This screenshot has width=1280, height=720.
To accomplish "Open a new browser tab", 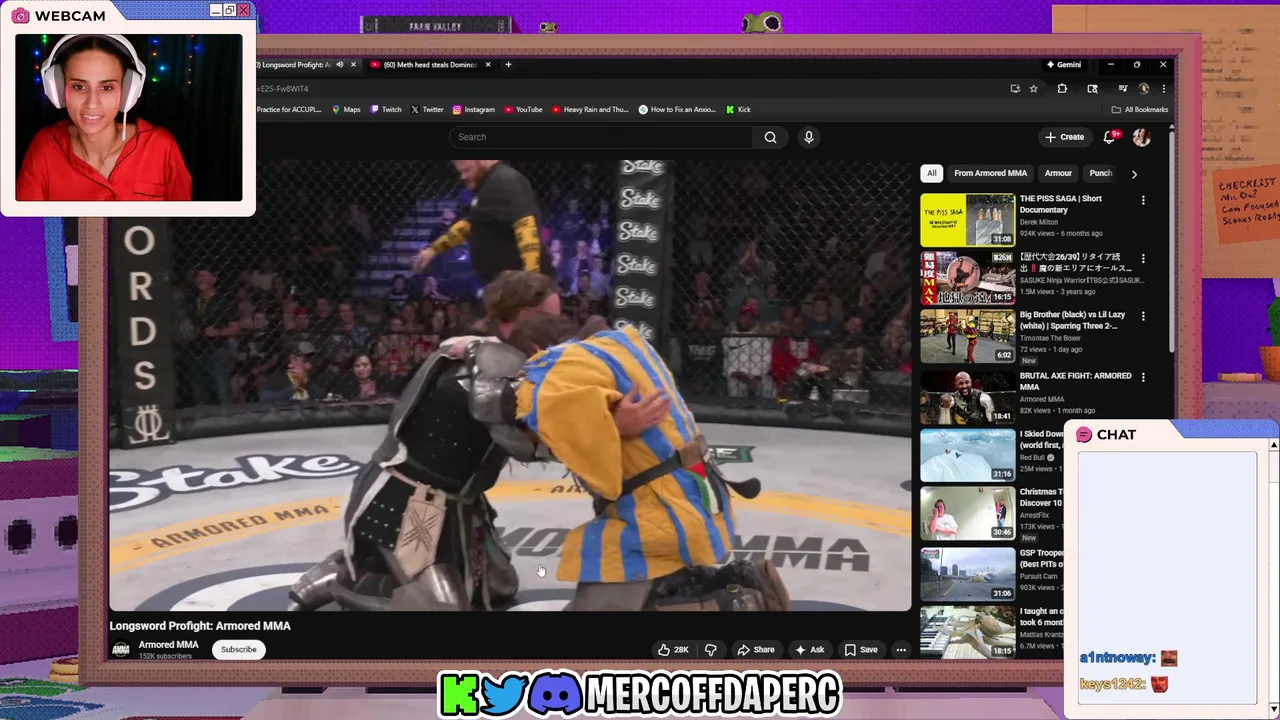I will pyautogui.click(x=508, y=65).
